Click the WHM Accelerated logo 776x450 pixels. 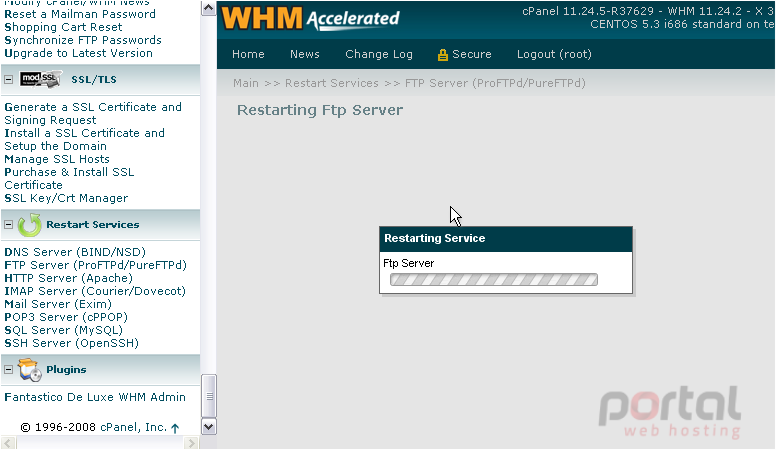tap(310, 19)
